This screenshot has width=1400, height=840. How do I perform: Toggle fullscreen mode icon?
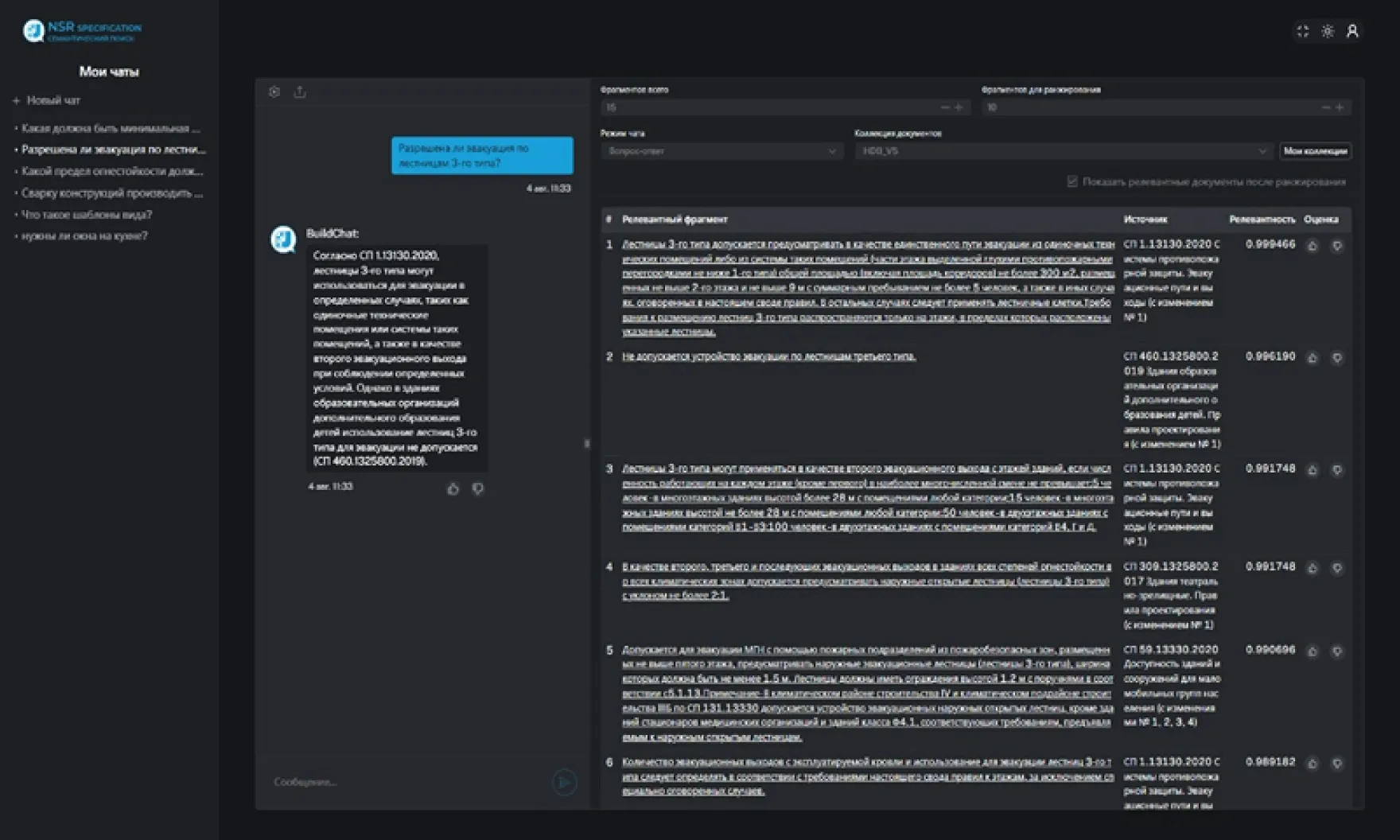coord(1302,31)
